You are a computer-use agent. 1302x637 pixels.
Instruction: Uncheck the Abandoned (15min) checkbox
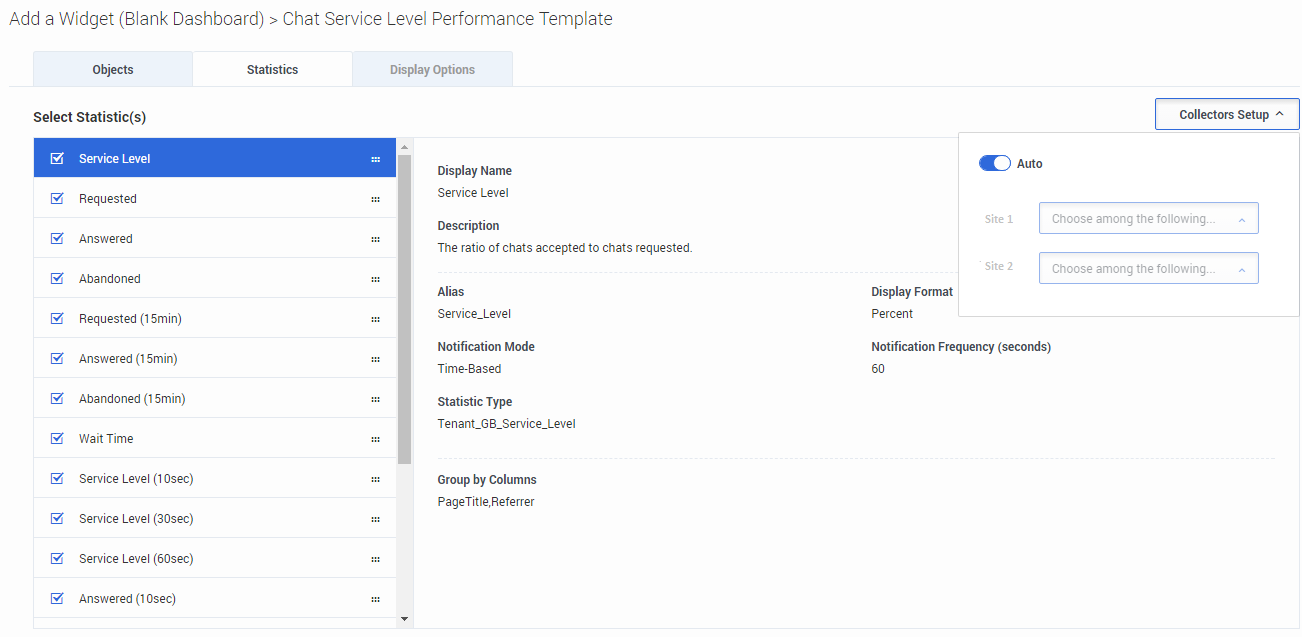pos(57,398)
